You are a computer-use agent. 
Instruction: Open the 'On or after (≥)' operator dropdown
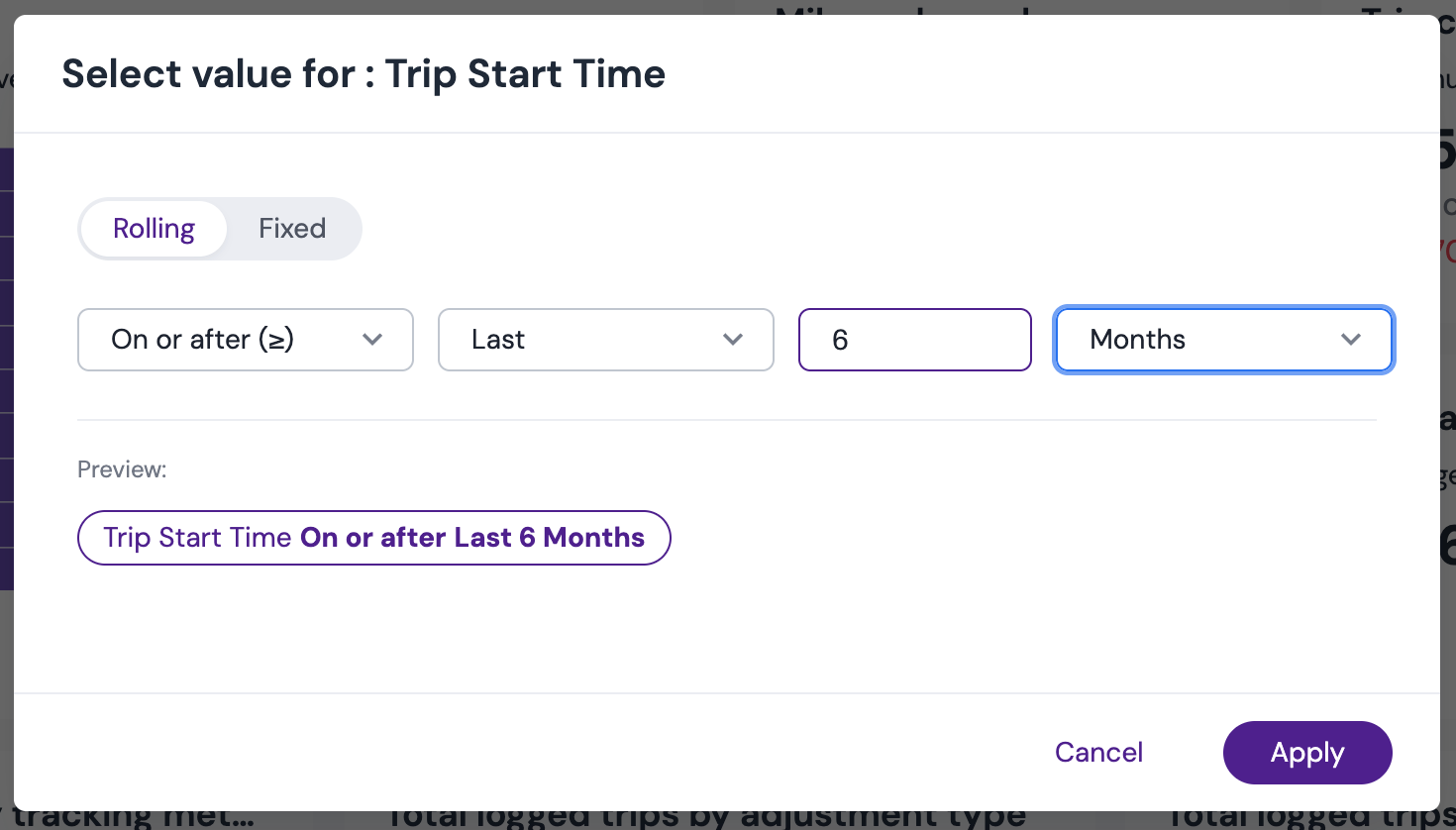246,340
